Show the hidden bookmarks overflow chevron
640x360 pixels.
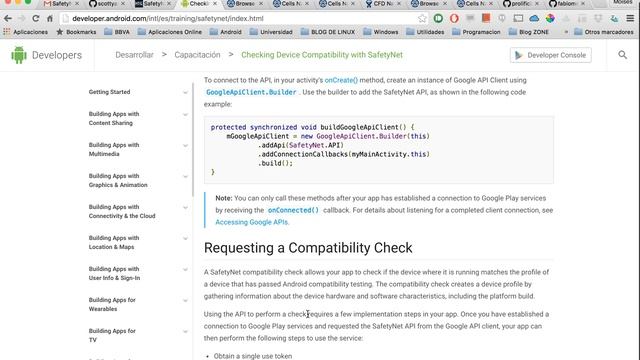[566, 32]
